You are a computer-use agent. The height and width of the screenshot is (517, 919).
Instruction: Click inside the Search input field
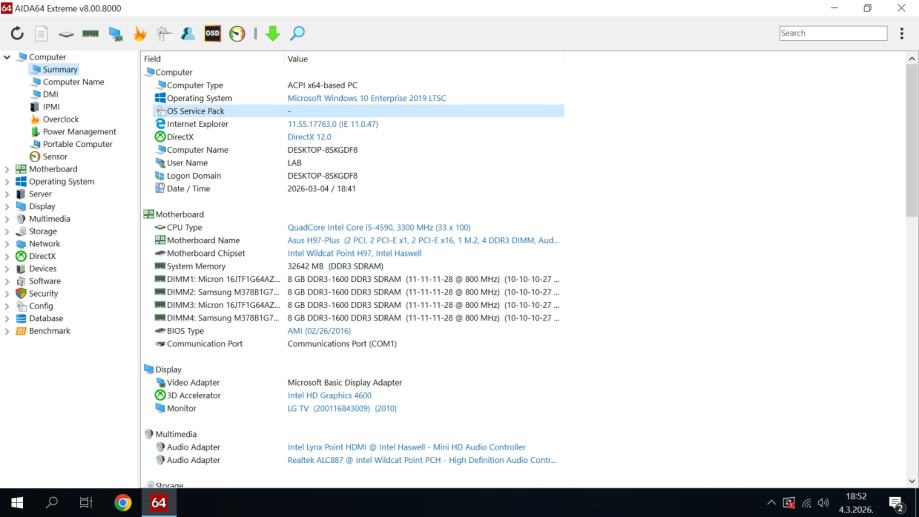832,33
